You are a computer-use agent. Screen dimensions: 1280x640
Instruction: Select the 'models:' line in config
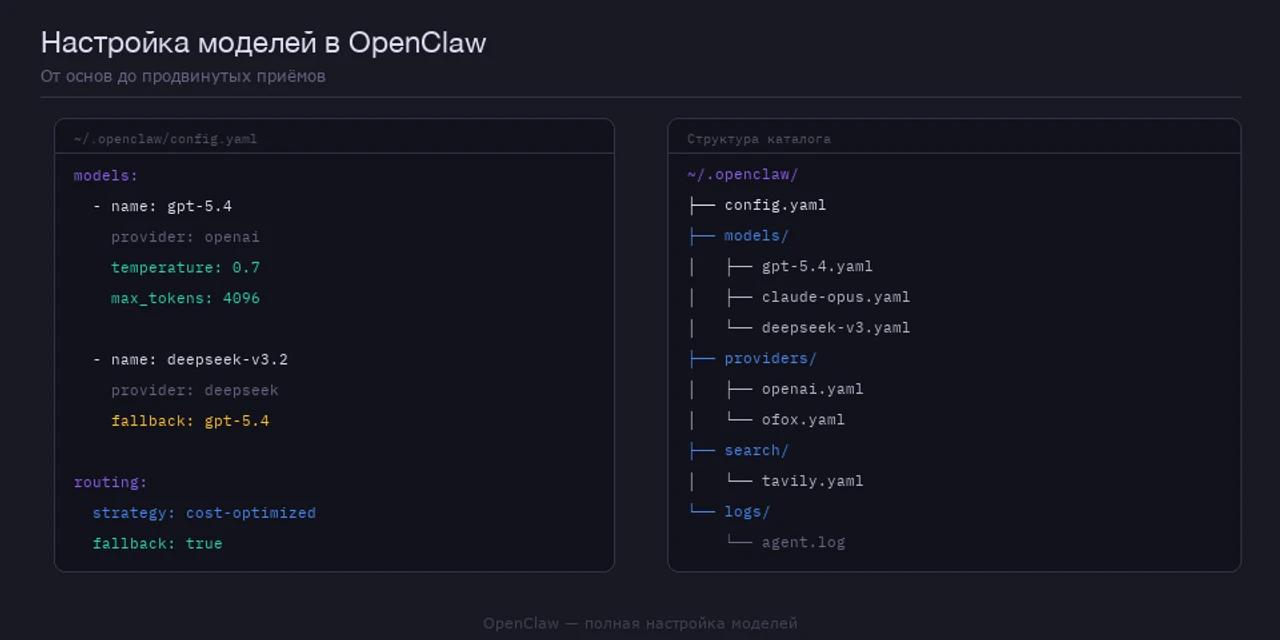click(106, 176)
